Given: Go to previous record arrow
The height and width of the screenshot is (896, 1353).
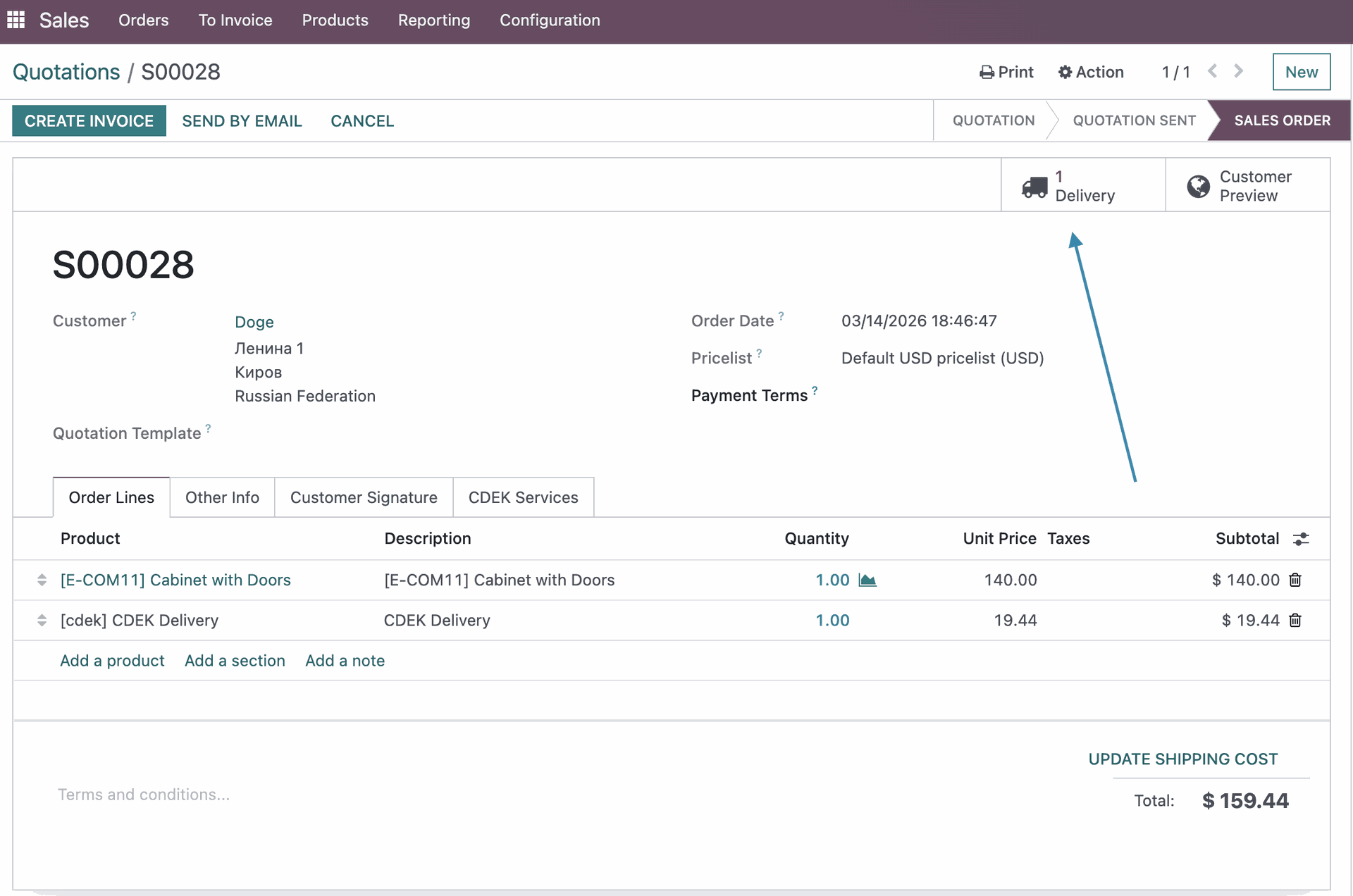Looking at the screenshot, I should click(x=1212, y=71).
